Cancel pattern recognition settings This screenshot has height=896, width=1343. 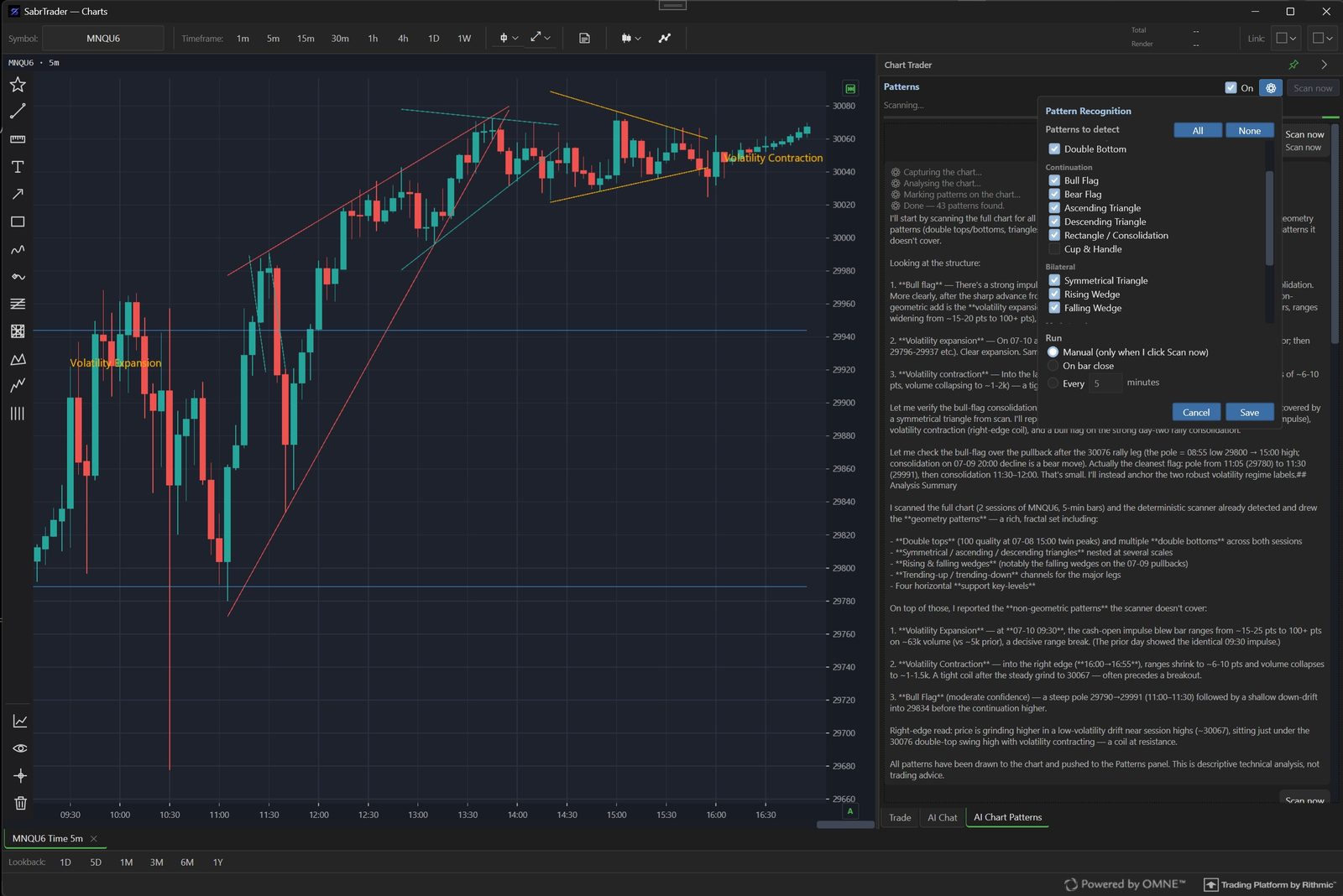(1196, 412)
